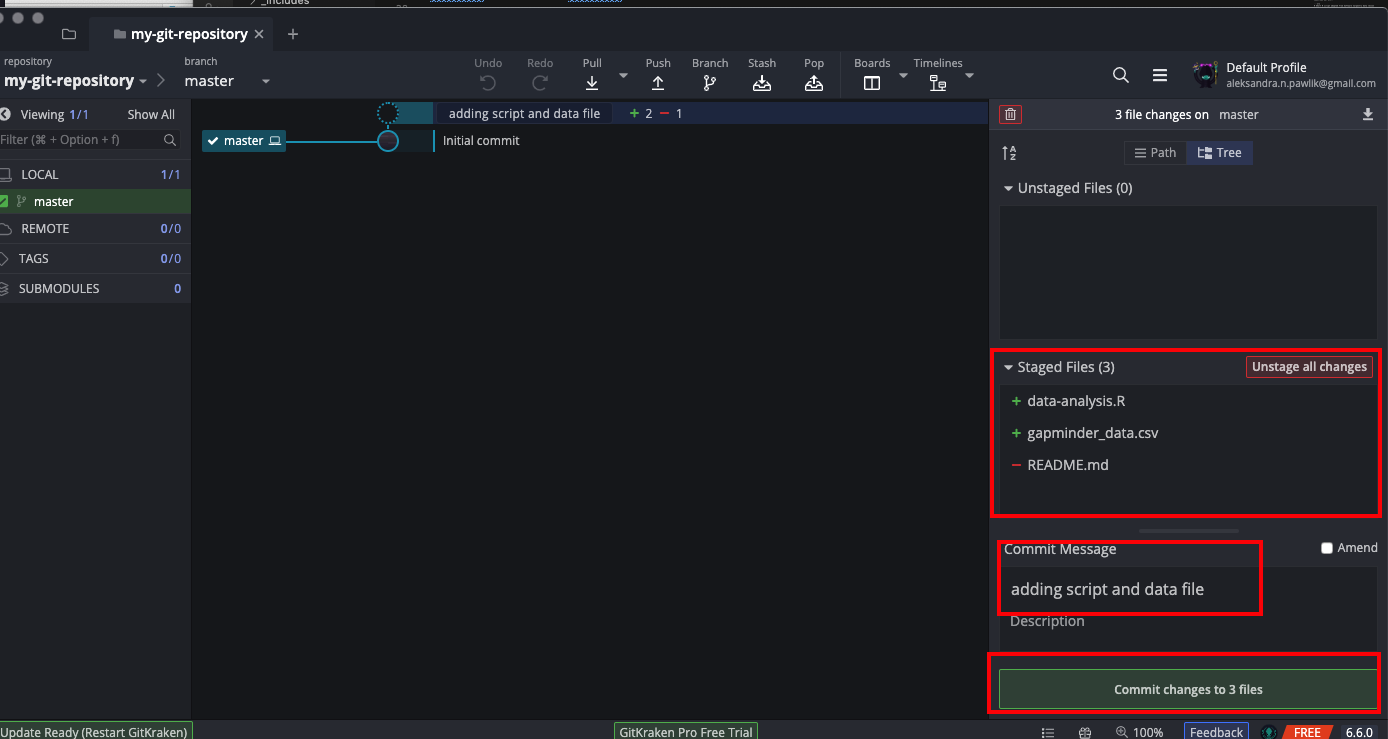Discard all changes with trash icon
The image size is (1388, 739).
point(1010,114)
